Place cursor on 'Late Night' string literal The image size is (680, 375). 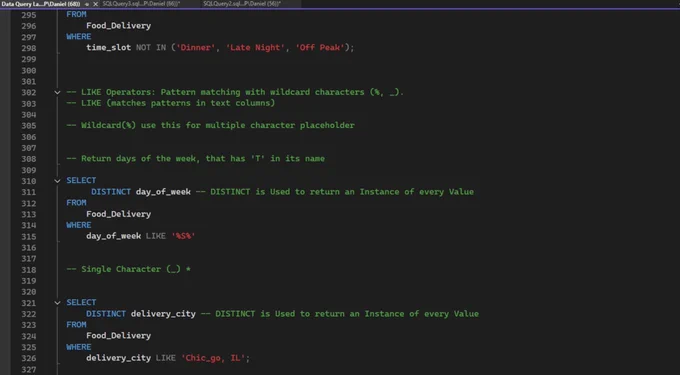(255, 48)
